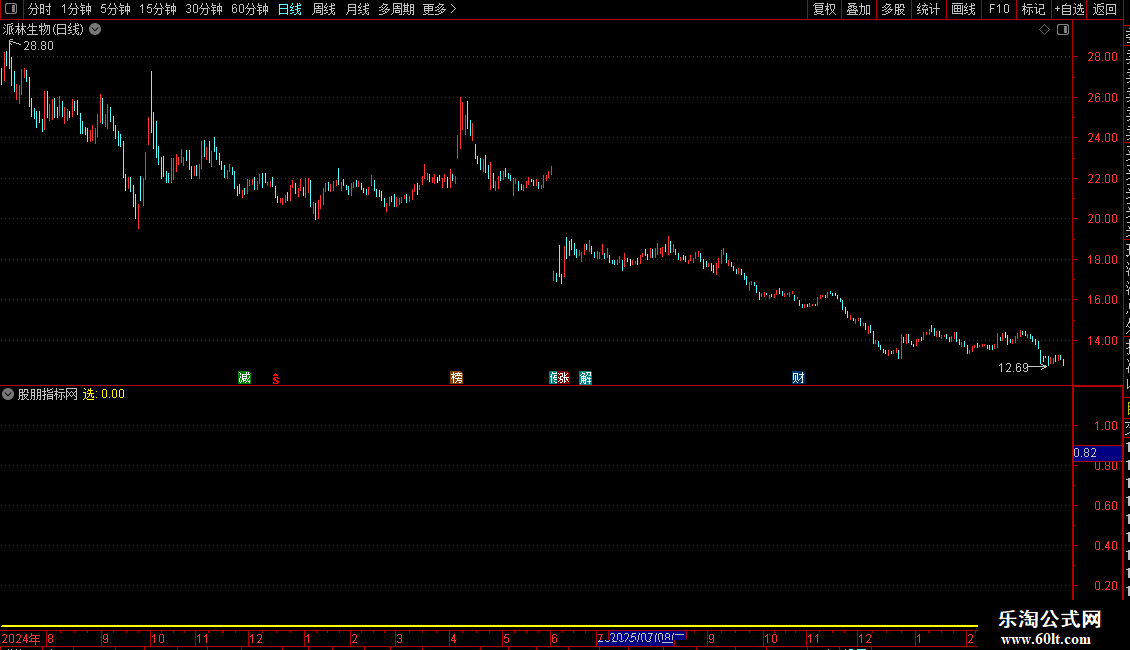The image size is (1130, 650).
Task: Click the red 涨 event marker
Action: tap(564, 378)
